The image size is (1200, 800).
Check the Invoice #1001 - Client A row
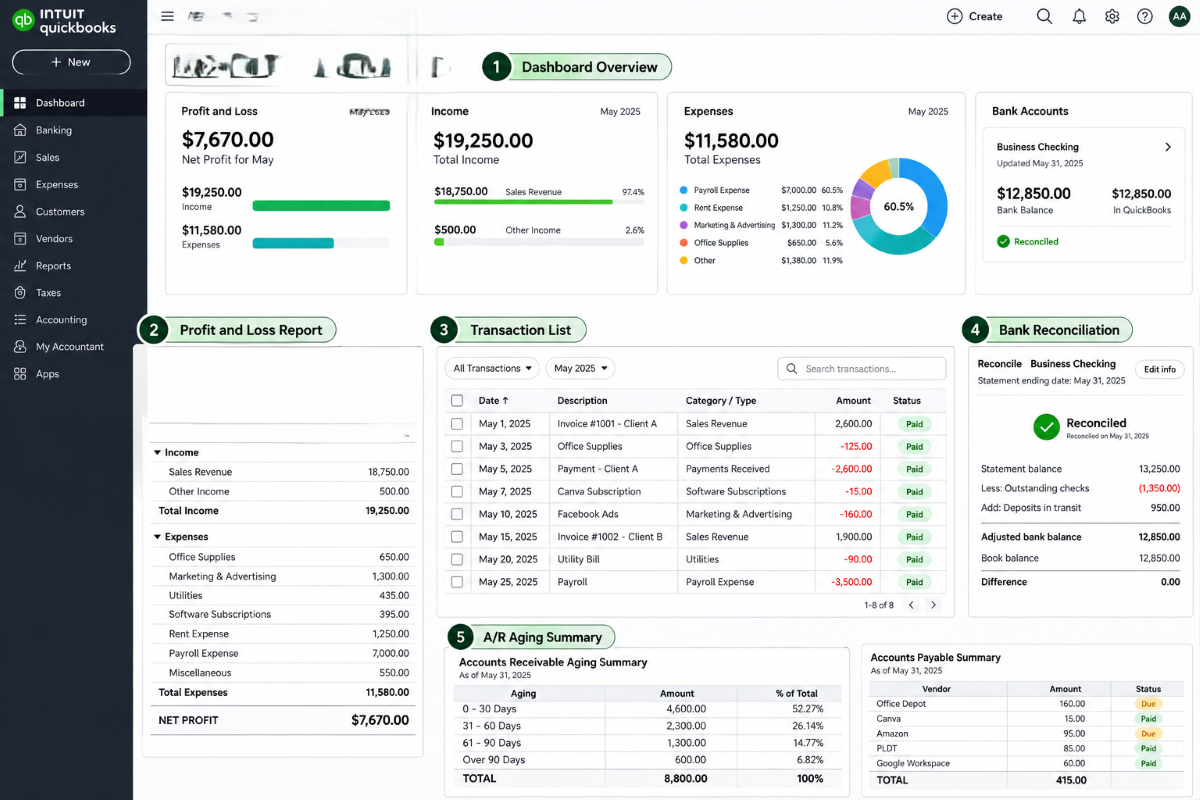[x=457, y=423]
